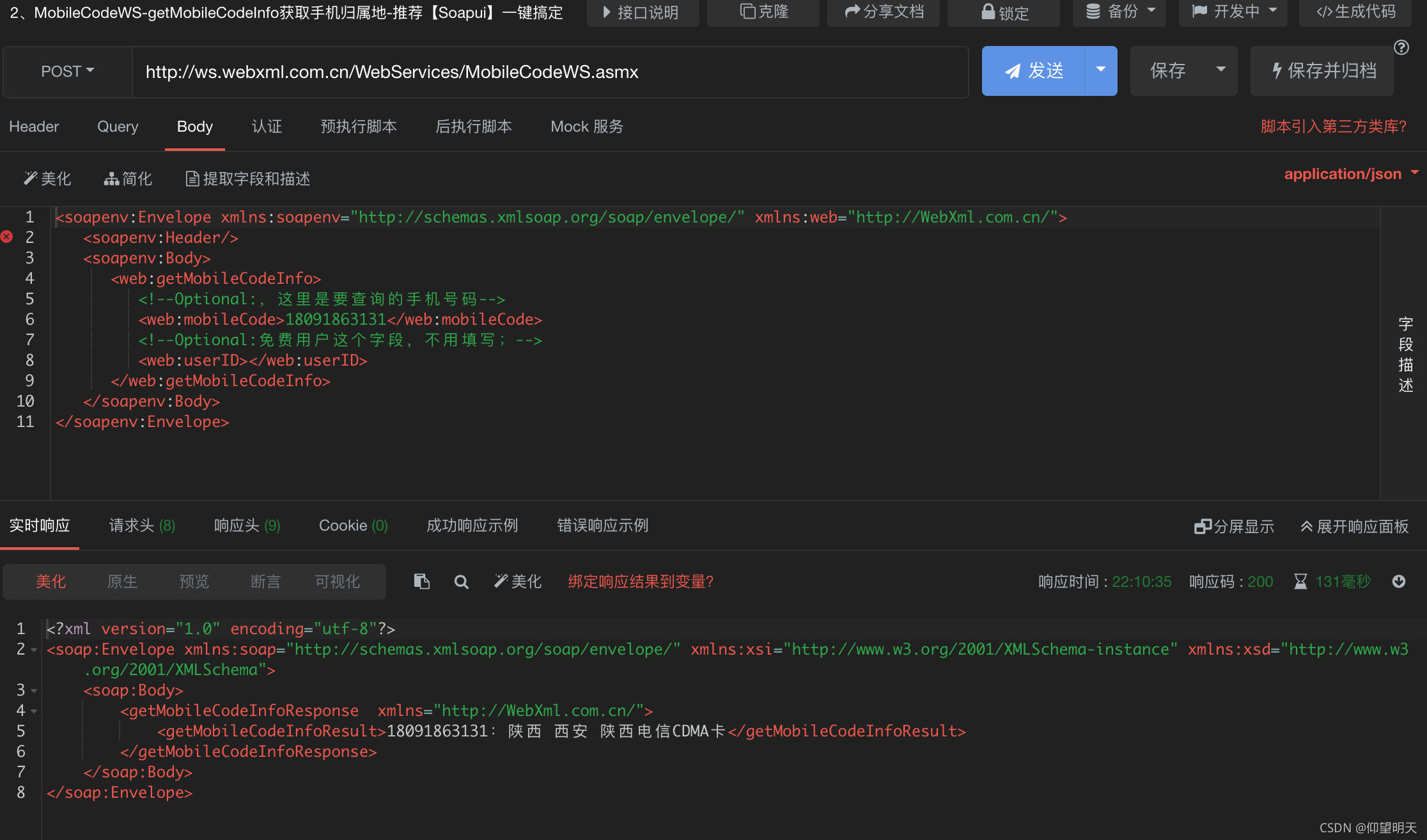Click the getMobileCodeInfoResult response line
The width and height of the screenshot is (1427, 840).
(x=561, y=731)
